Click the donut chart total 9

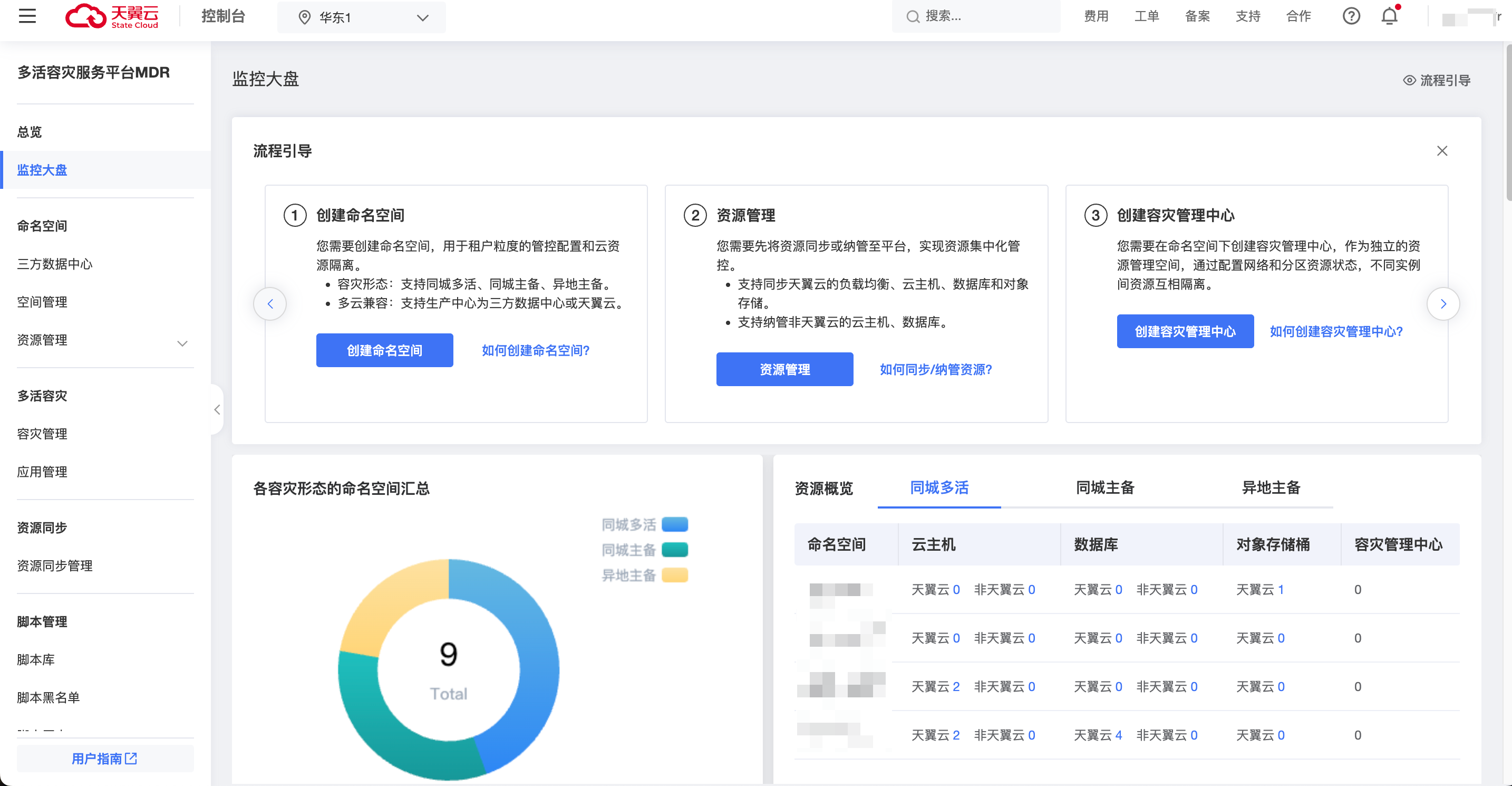coord(449,655)
